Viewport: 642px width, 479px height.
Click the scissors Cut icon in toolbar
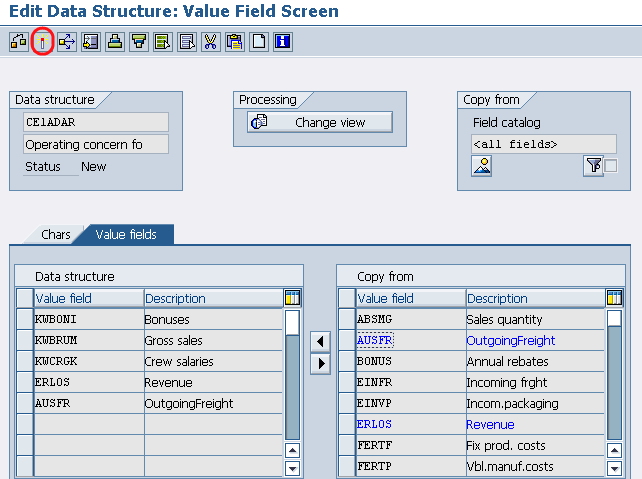[x=210, y=41]
